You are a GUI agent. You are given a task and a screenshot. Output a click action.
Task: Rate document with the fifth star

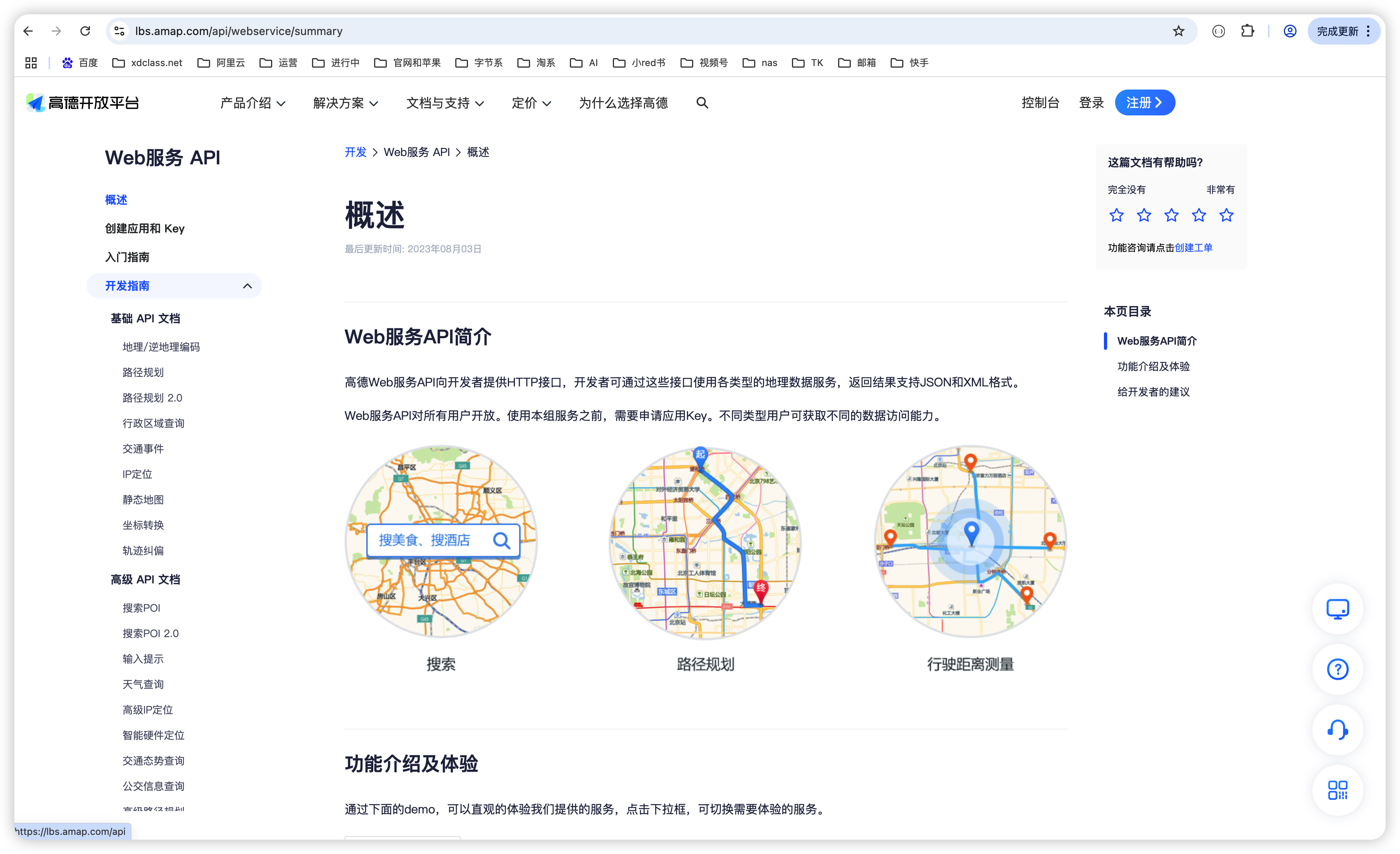(x=1226, y=215)
